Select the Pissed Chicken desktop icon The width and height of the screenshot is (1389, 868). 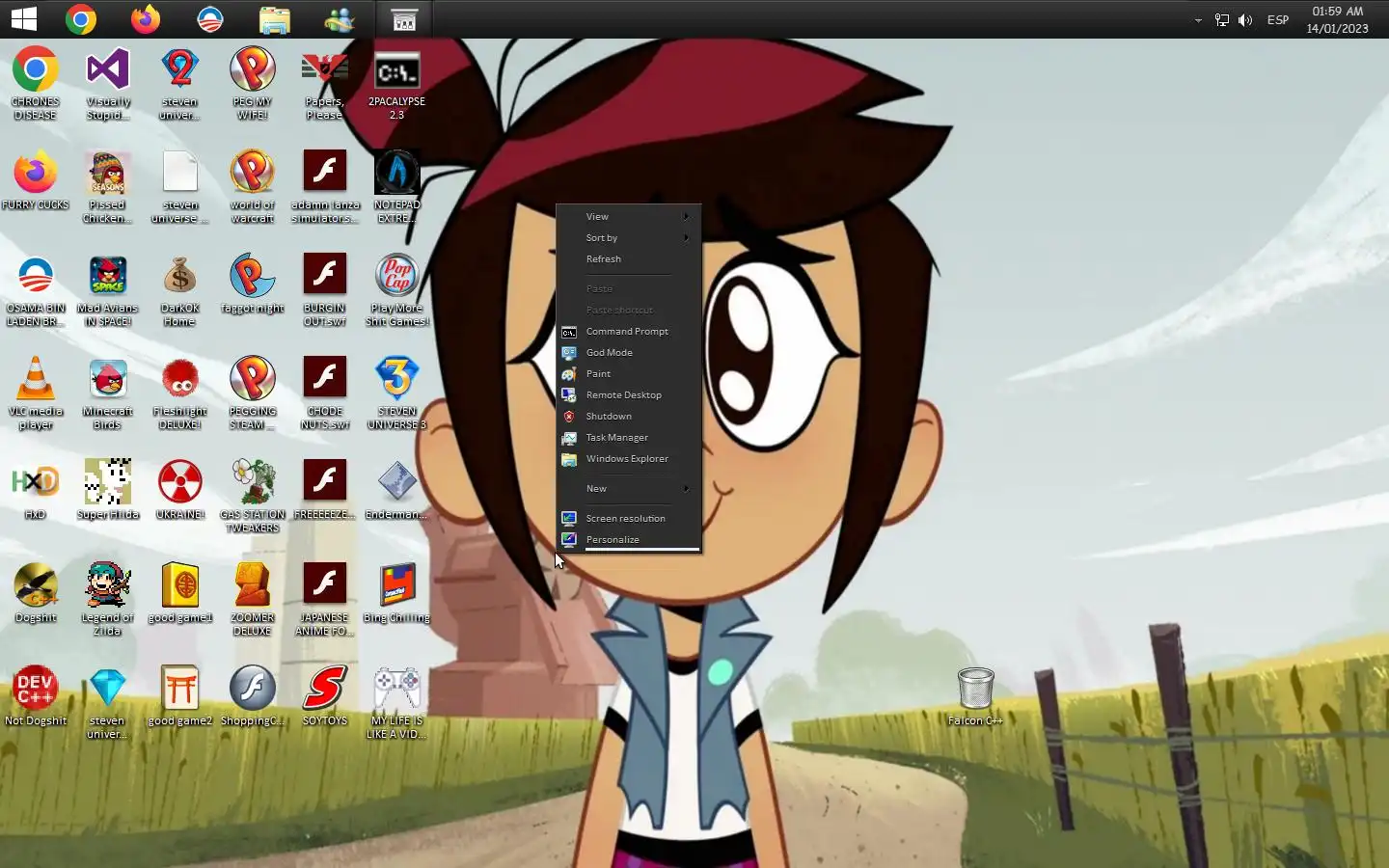[107, 187]
